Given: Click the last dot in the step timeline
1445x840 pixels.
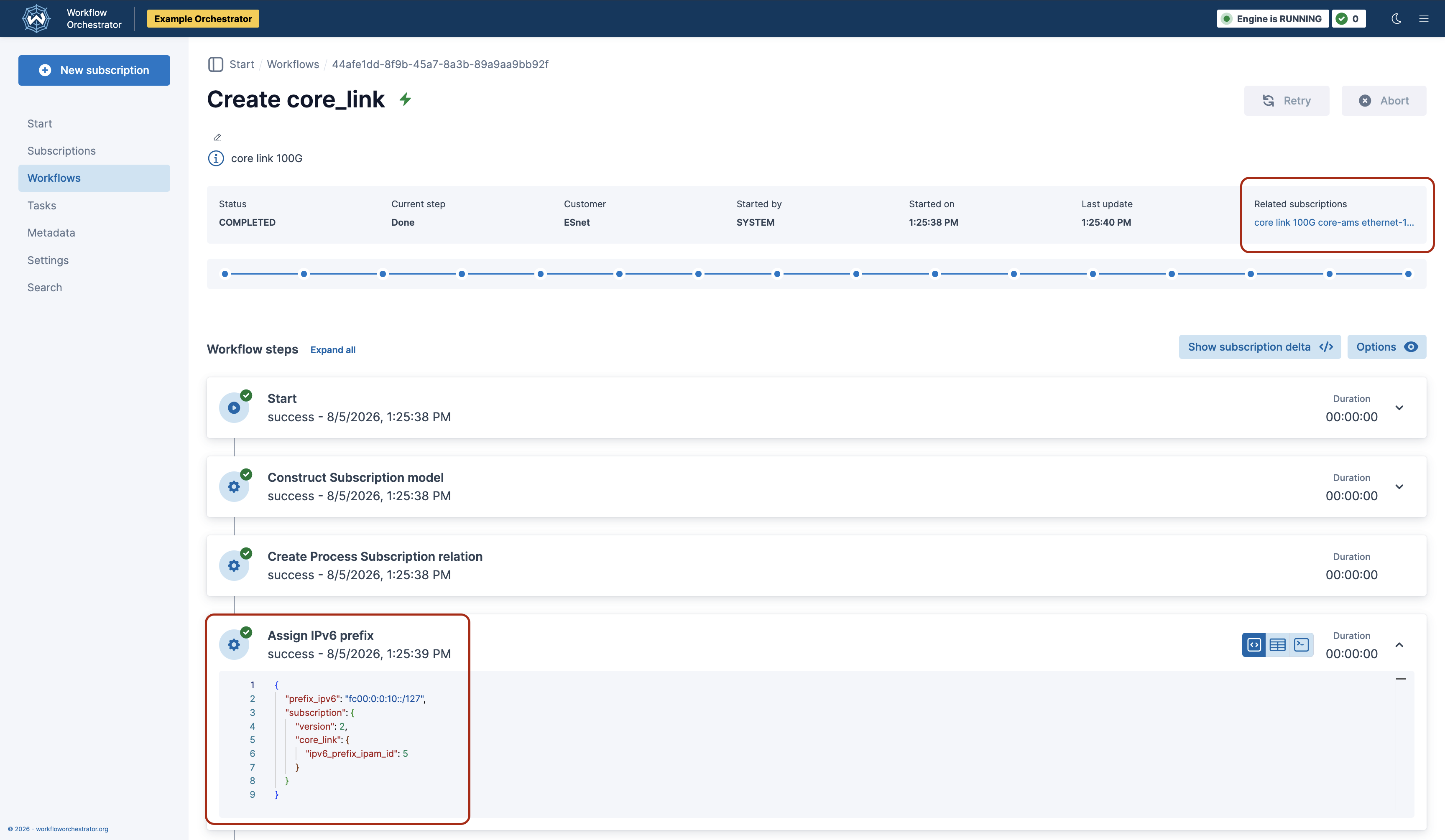Looking at the screenshot, I should 1408,274.
